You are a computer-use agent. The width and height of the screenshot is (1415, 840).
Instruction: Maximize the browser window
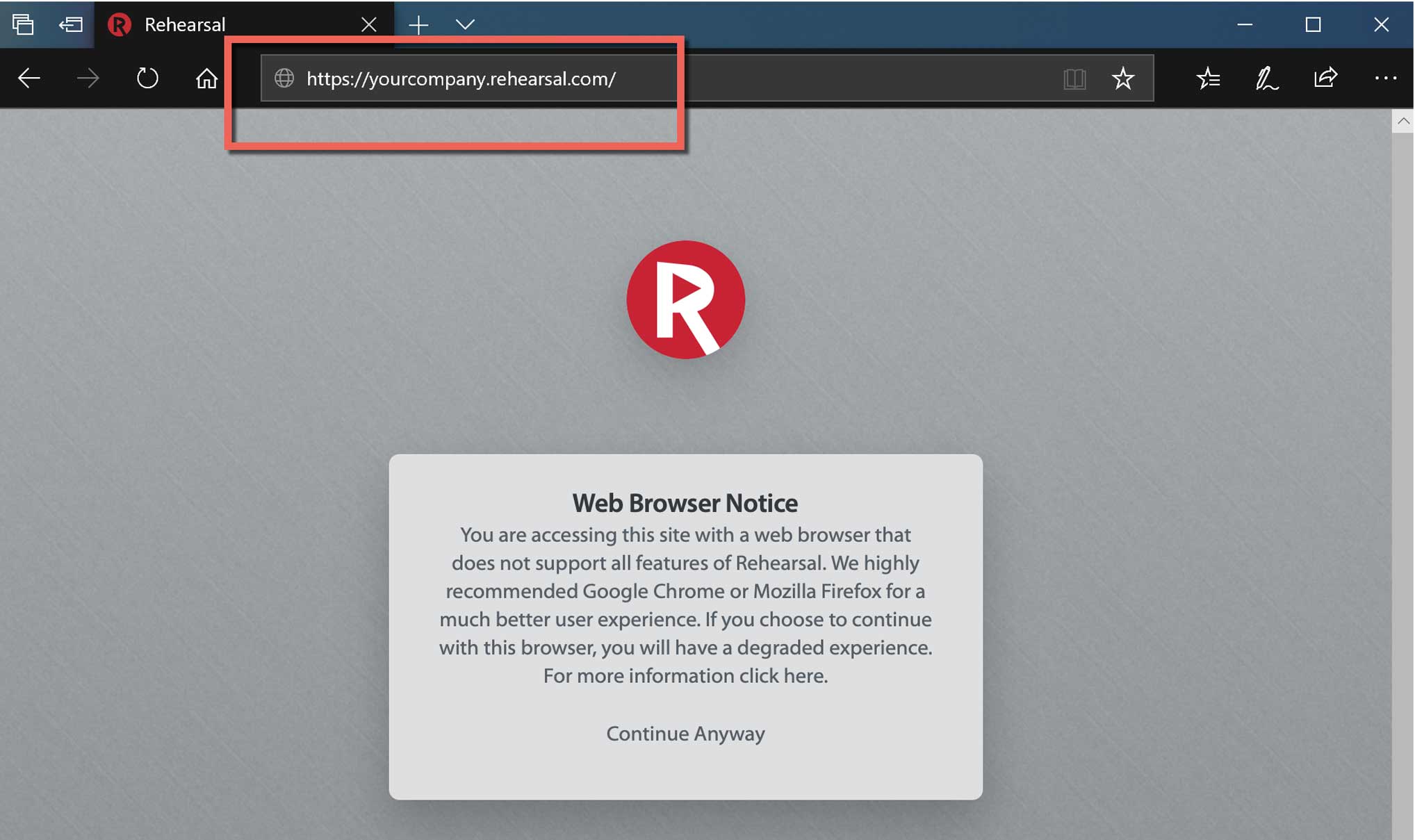(x=1313, y=24)
